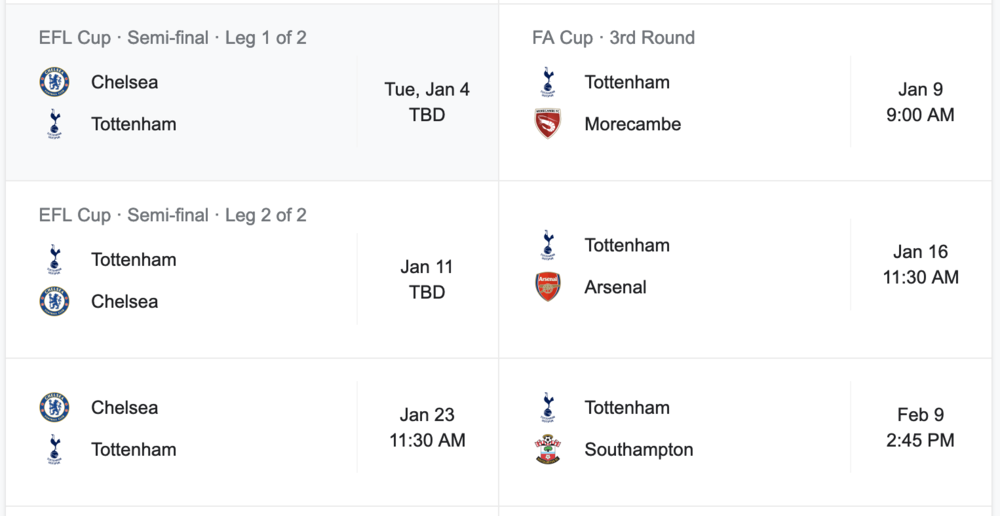Screen dimensions: 1000x516
Task: Click the FA Cup 3rd Round header
Action: (x=613, y=38)
